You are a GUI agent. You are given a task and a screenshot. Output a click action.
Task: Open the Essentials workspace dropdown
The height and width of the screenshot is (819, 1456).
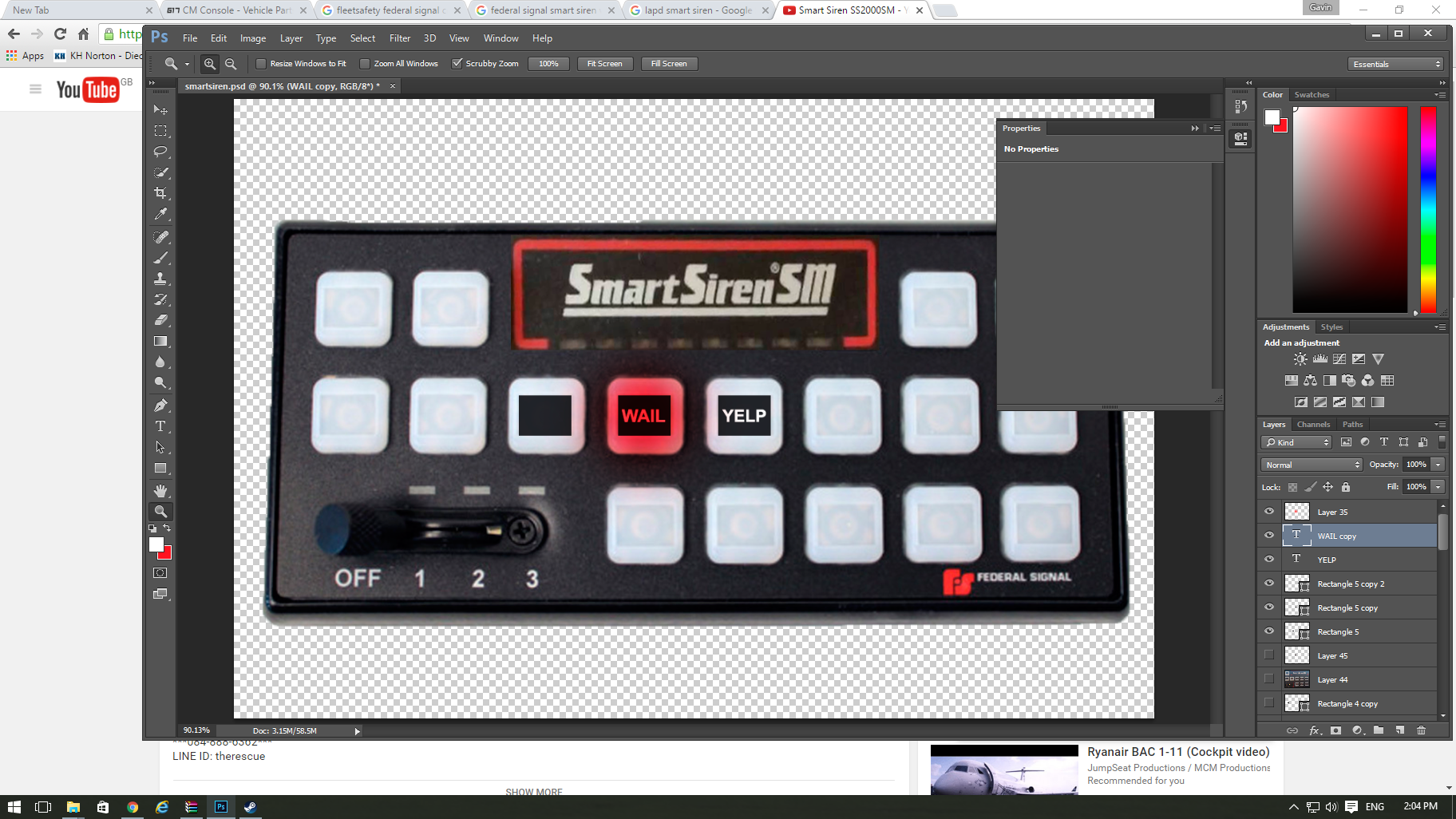[1395, 64]
